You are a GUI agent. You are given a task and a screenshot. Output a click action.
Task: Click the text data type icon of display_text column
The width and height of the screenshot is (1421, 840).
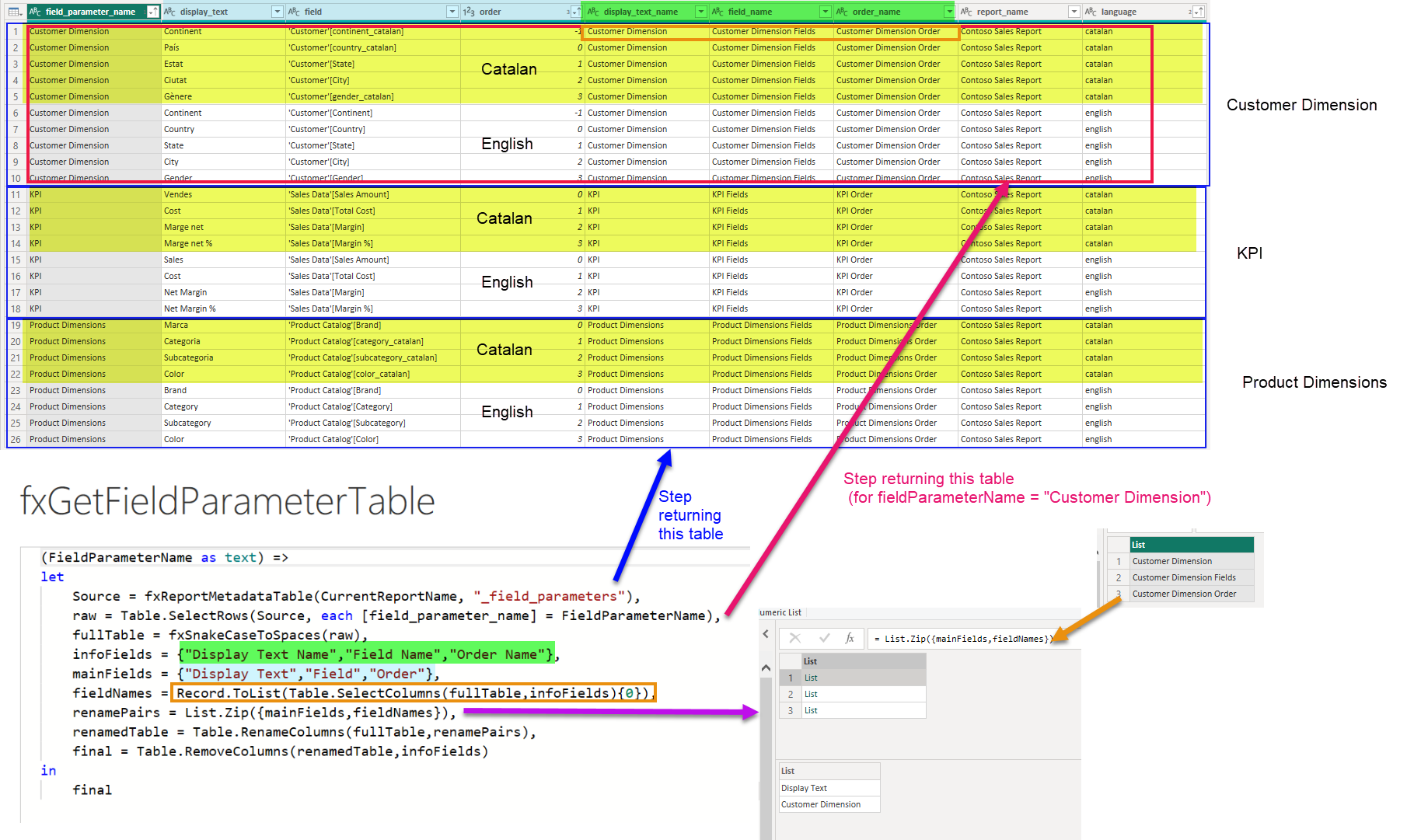point(169,12)
